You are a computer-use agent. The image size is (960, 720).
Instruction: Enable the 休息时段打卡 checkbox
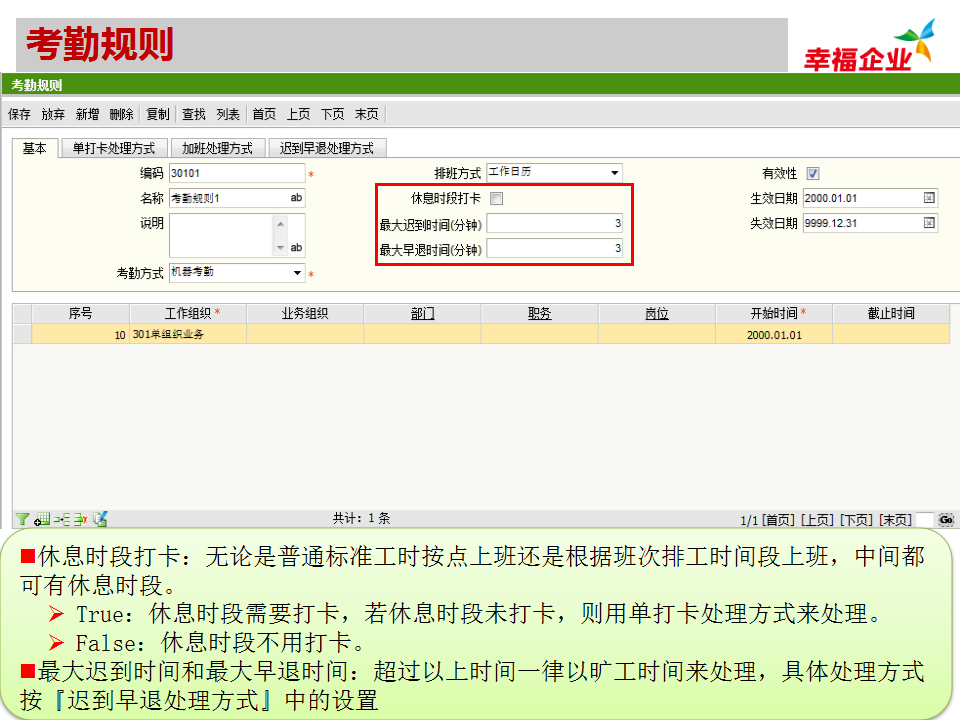[497, 198]
